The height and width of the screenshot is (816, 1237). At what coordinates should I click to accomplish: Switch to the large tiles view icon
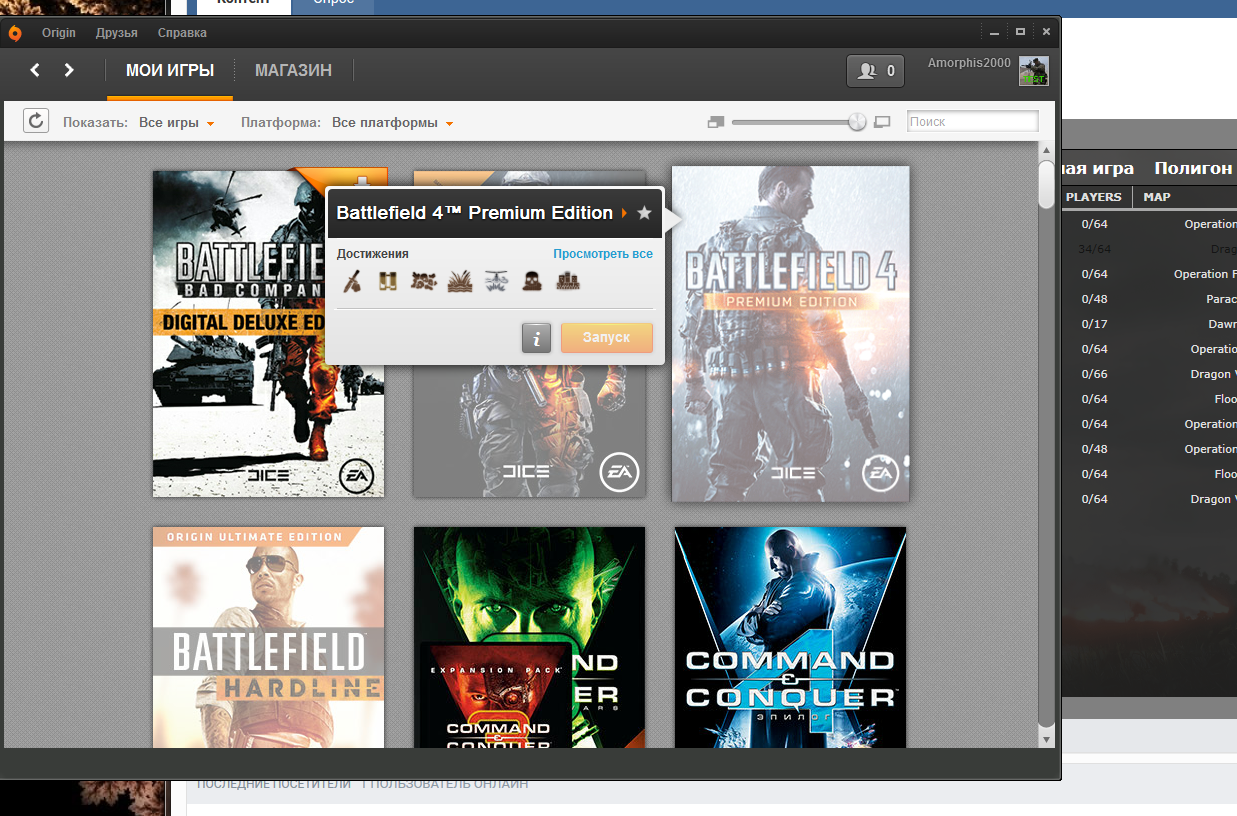tap(882, 122)
